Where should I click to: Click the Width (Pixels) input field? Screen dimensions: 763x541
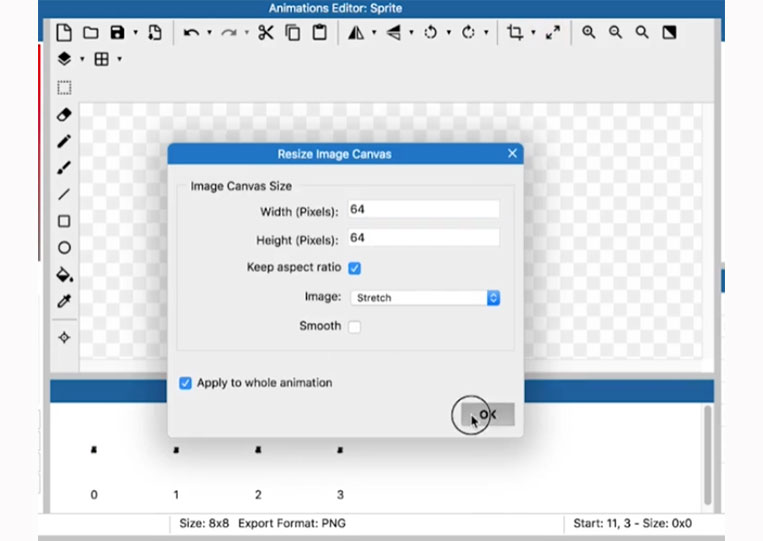423,209
